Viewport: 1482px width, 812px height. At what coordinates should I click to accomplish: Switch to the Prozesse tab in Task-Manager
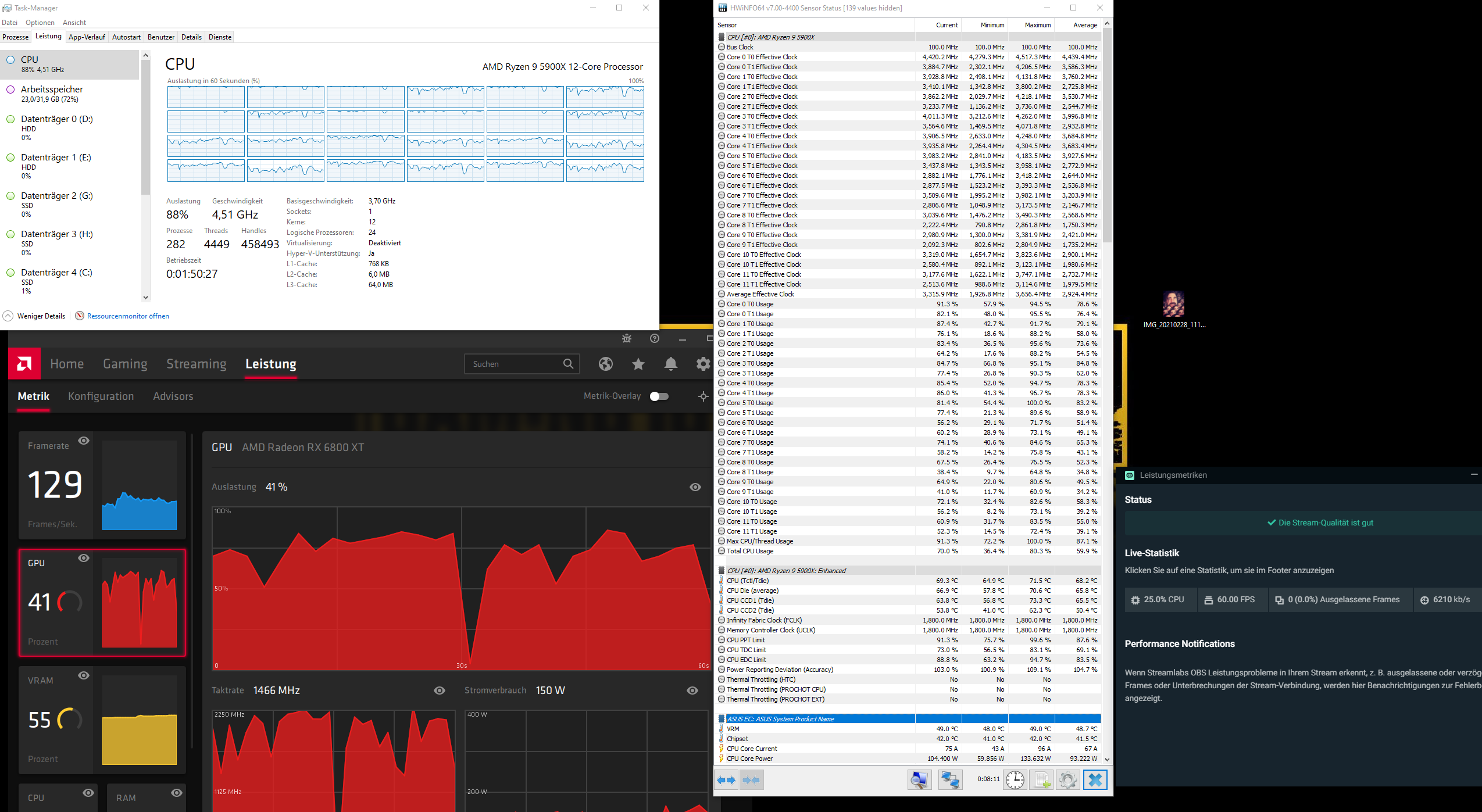coord(15,37)
